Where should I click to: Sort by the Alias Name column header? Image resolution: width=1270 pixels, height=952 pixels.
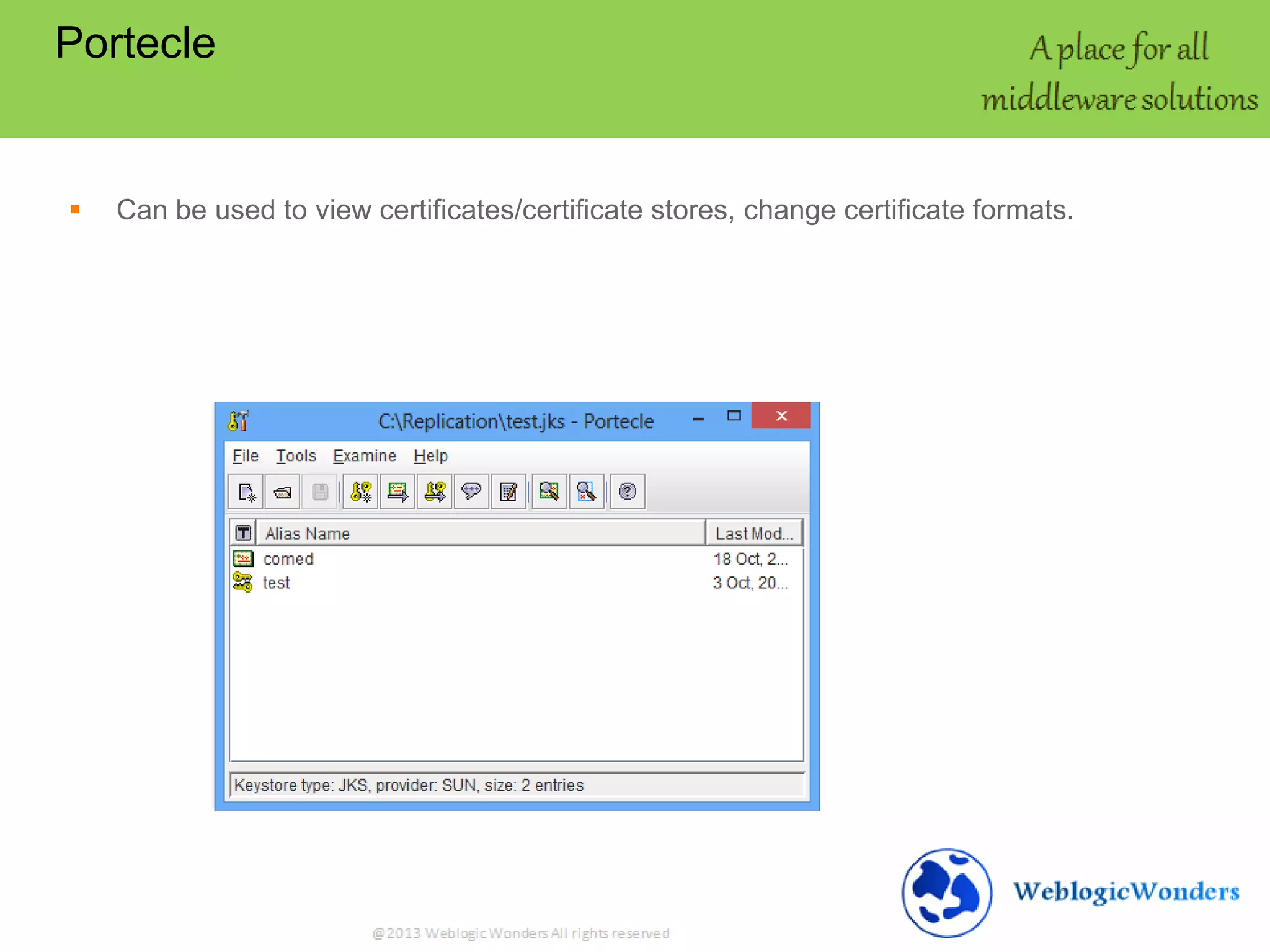[481, 534]
